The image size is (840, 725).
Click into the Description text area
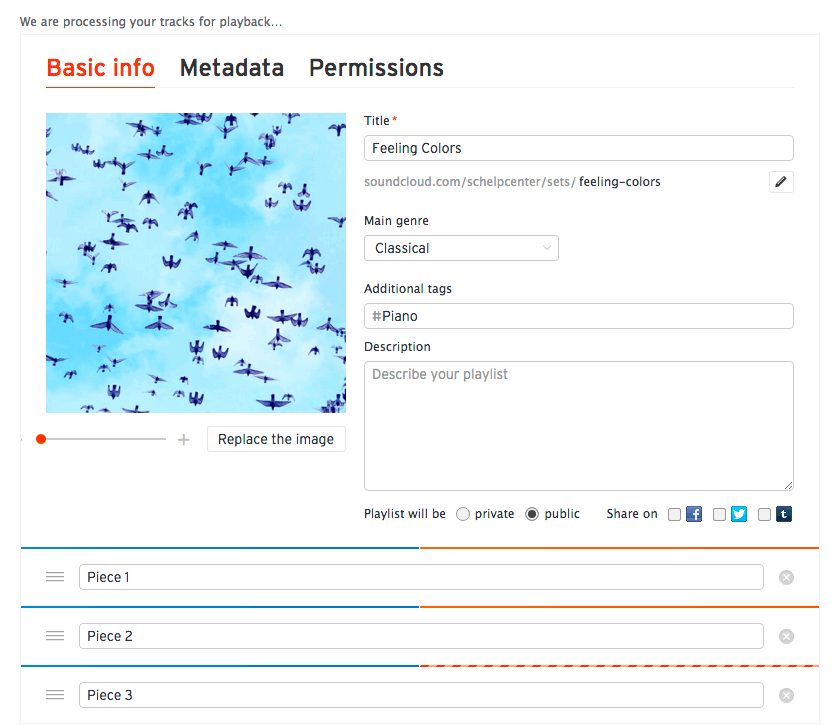[x=579, y=426]
